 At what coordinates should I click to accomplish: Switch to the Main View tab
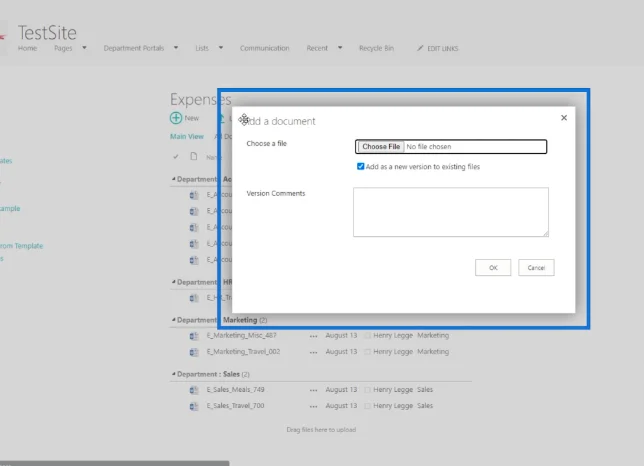pos(187,136)
